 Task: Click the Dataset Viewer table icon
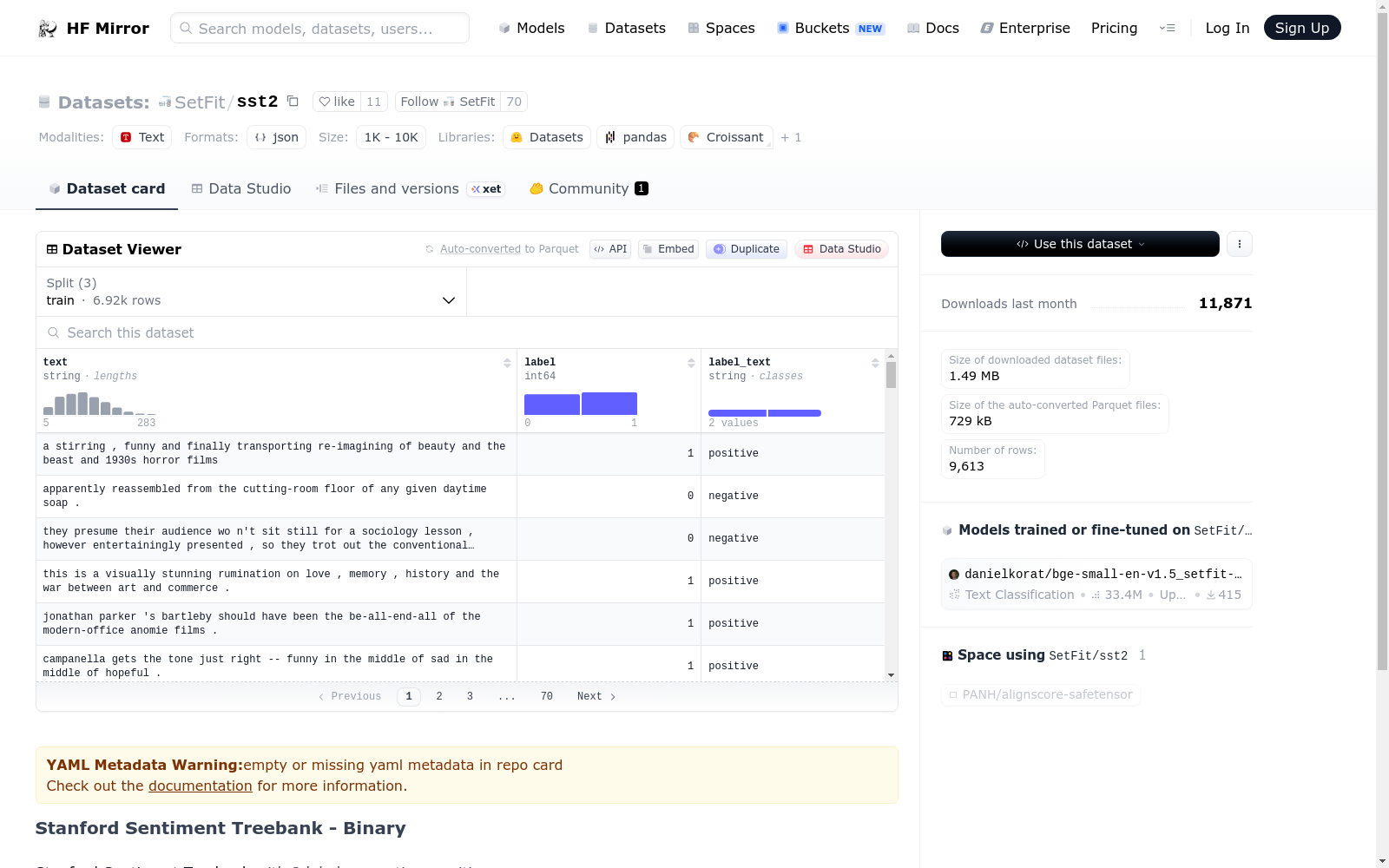pyautogui.click(x=52, y=249)
